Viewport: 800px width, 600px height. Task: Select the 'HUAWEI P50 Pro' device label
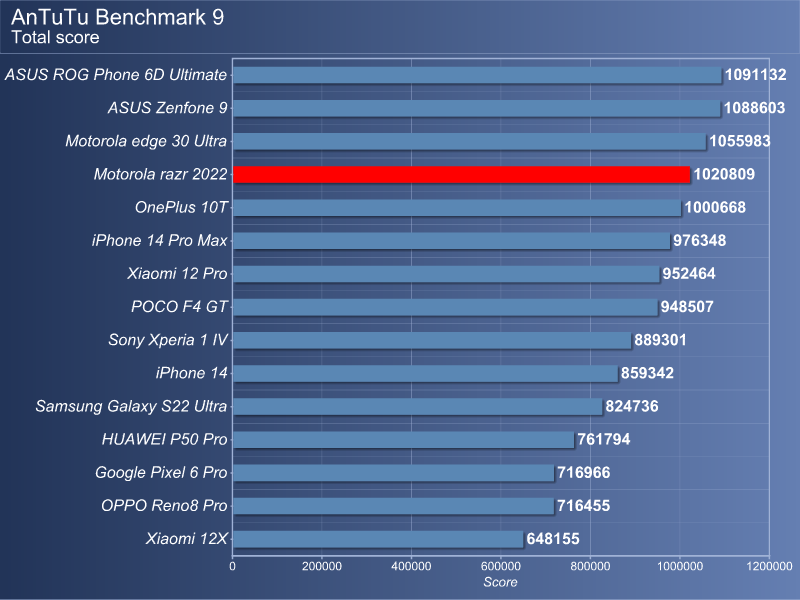tap(164, 439)
